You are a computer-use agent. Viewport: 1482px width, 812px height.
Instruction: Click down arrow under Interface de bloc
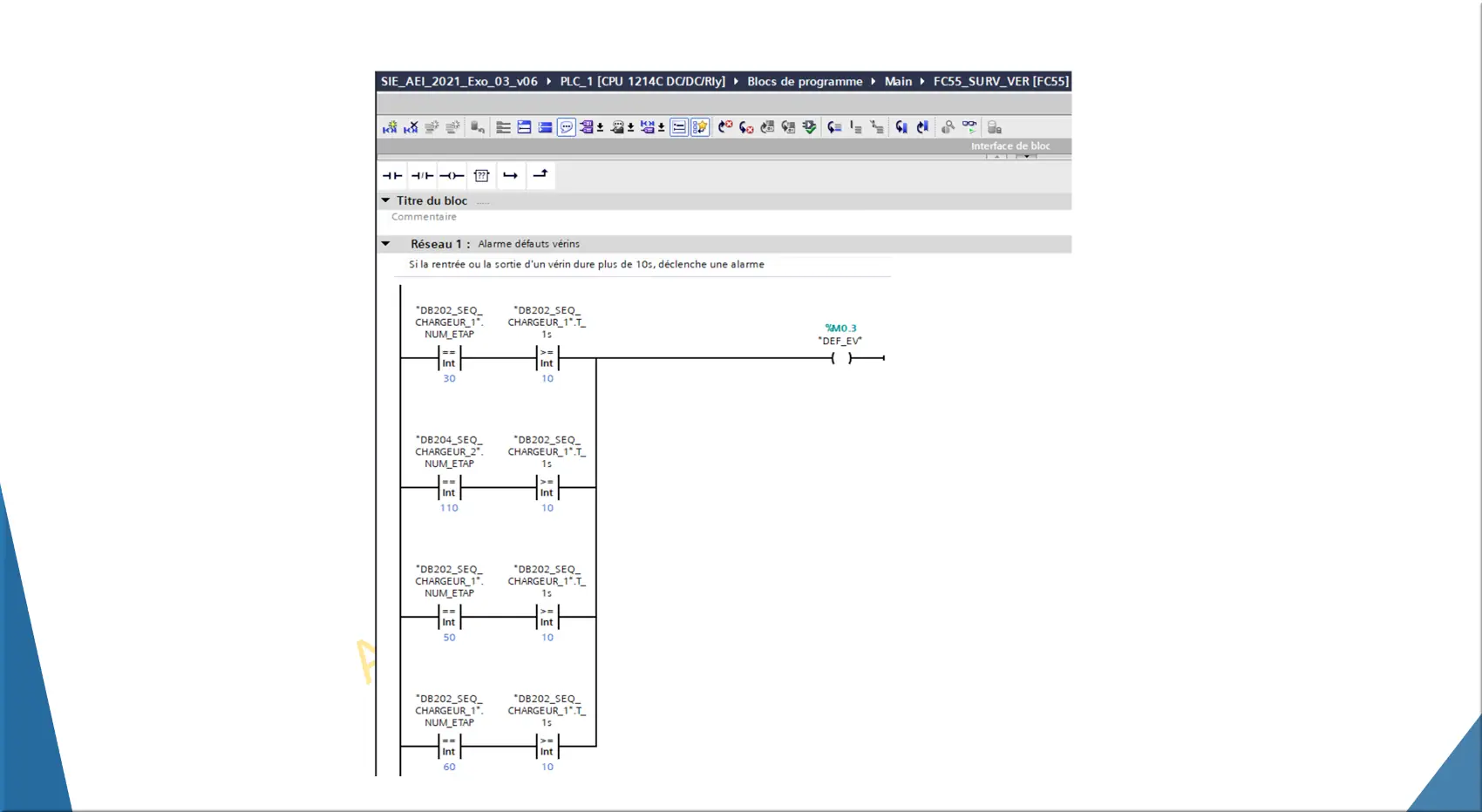[1027, 156]
